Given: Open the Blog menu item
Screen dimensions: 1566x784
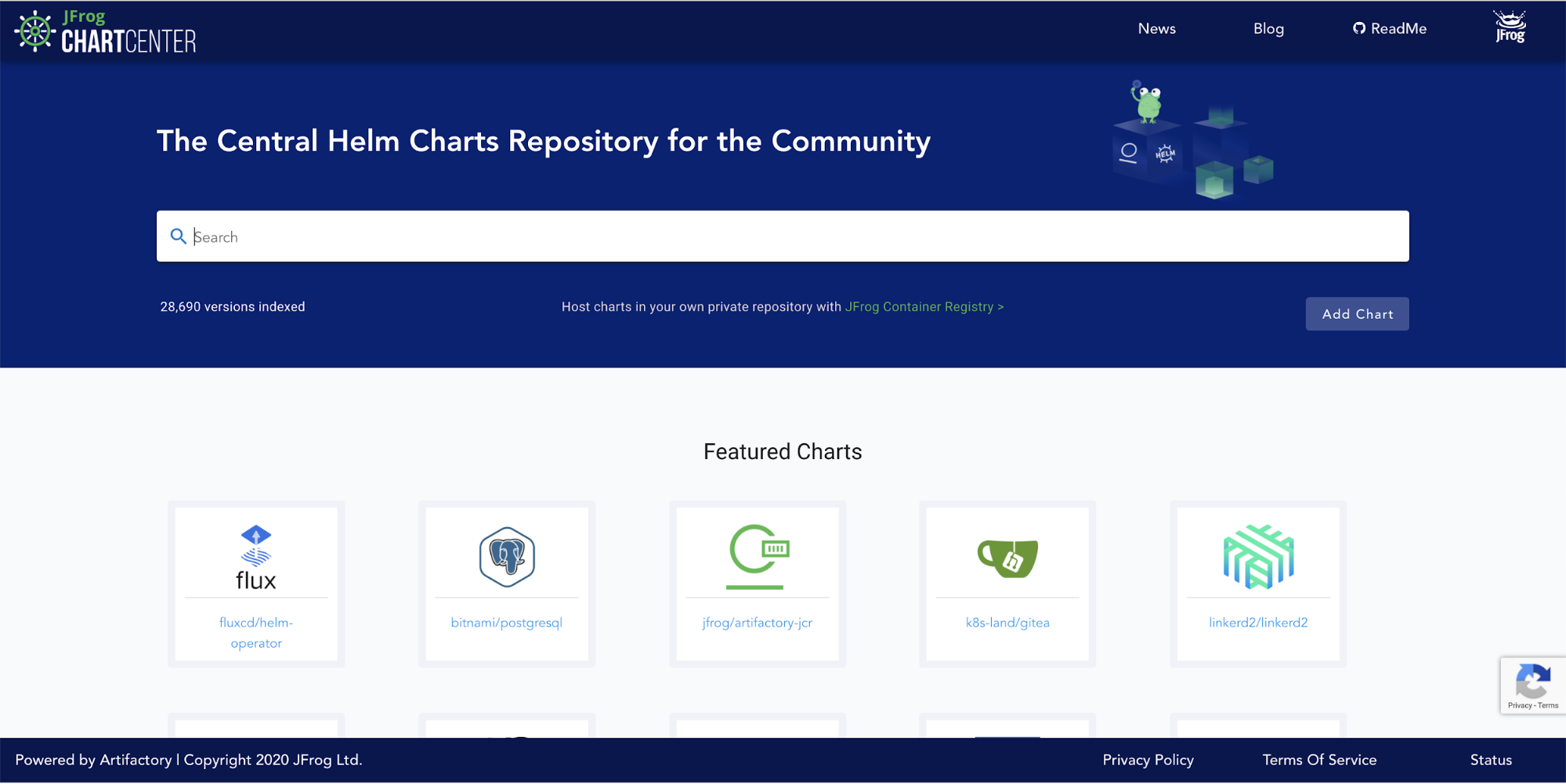Looking at the screenshot, I should (x=1268, y=28).
